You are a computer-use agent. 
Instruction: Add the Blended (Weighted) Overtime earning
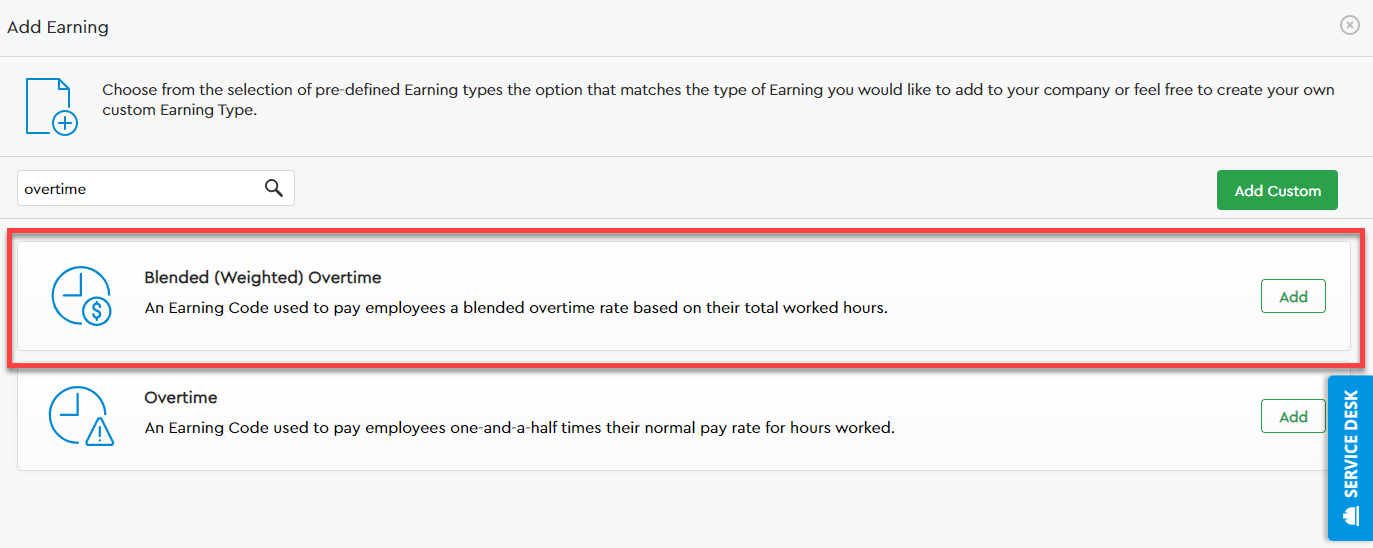(x=1293, y=296)
